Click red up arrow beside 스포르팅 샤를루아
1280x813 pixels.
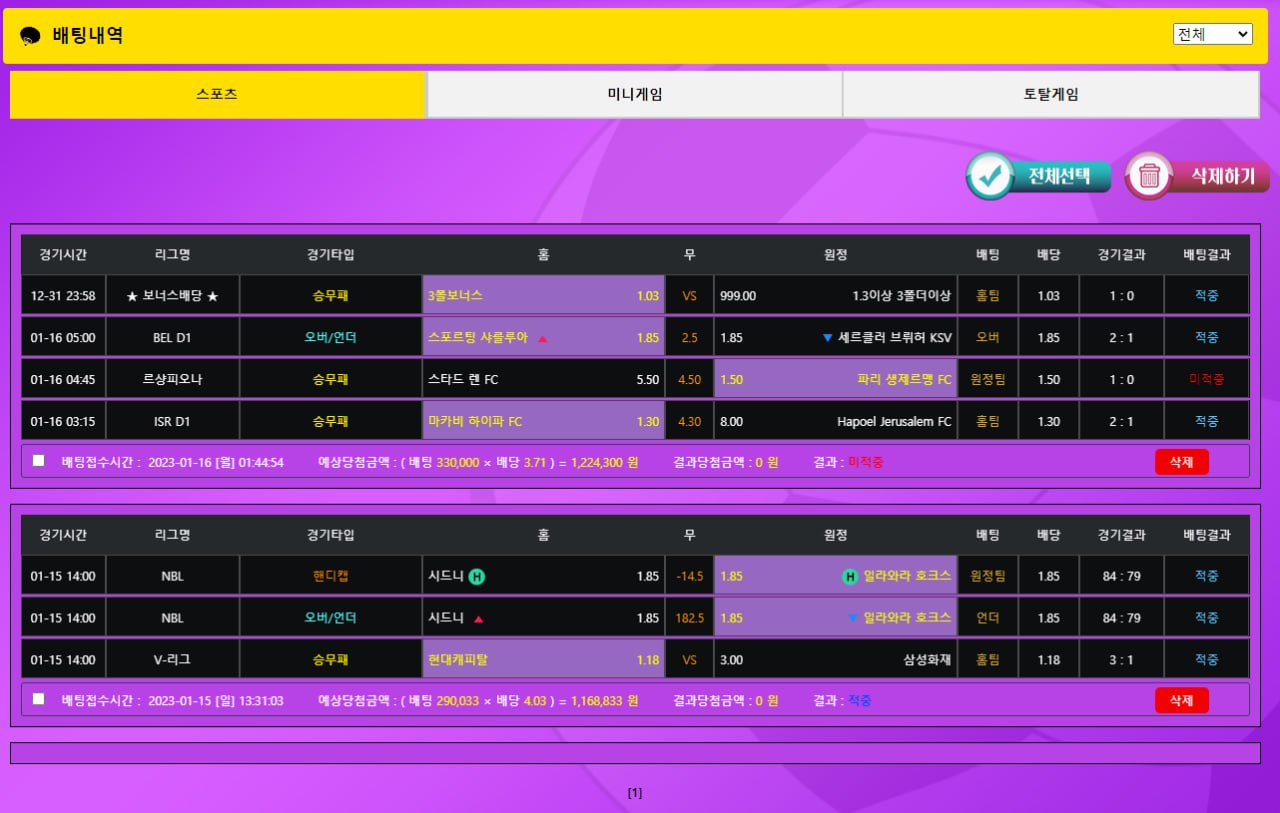(543, 338)
